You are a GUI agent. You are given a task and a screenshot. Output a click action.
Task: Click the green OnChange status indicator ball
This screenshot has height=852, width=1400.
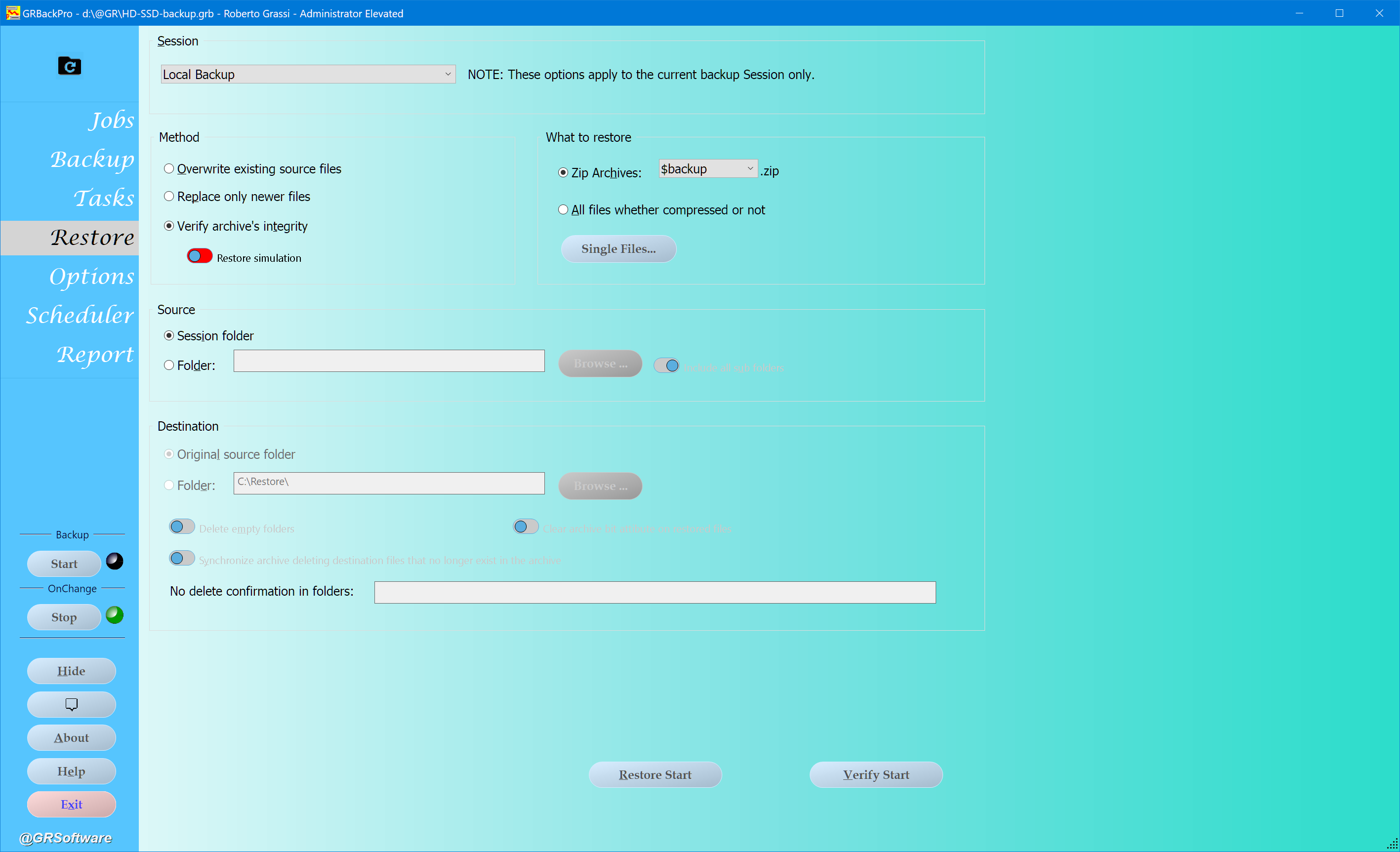point(114,615)
